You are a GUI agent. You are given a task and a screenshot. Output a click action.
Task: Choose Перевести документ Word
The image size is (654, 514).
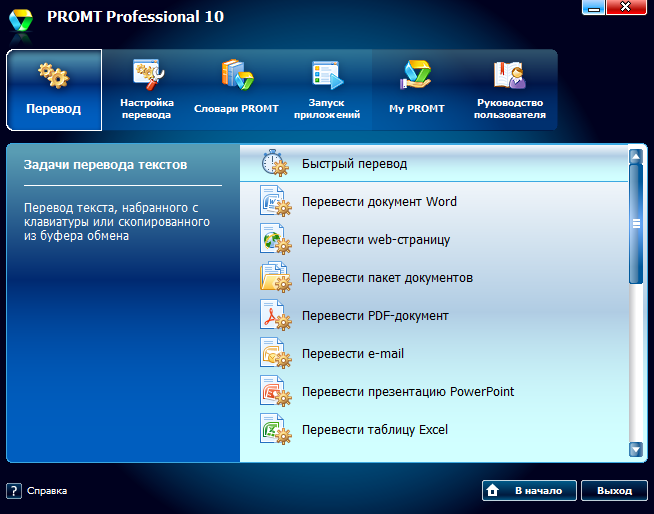(434, 201)
